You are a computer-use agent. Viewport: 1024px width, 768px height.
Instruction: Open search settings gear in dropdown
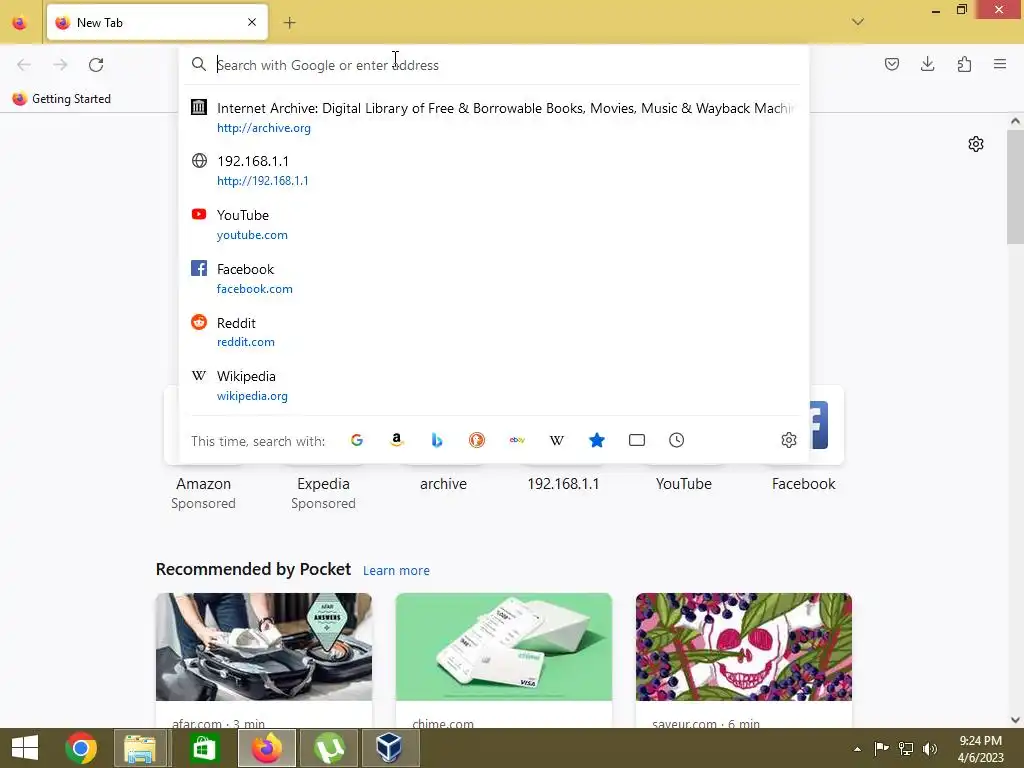point(789,440)
